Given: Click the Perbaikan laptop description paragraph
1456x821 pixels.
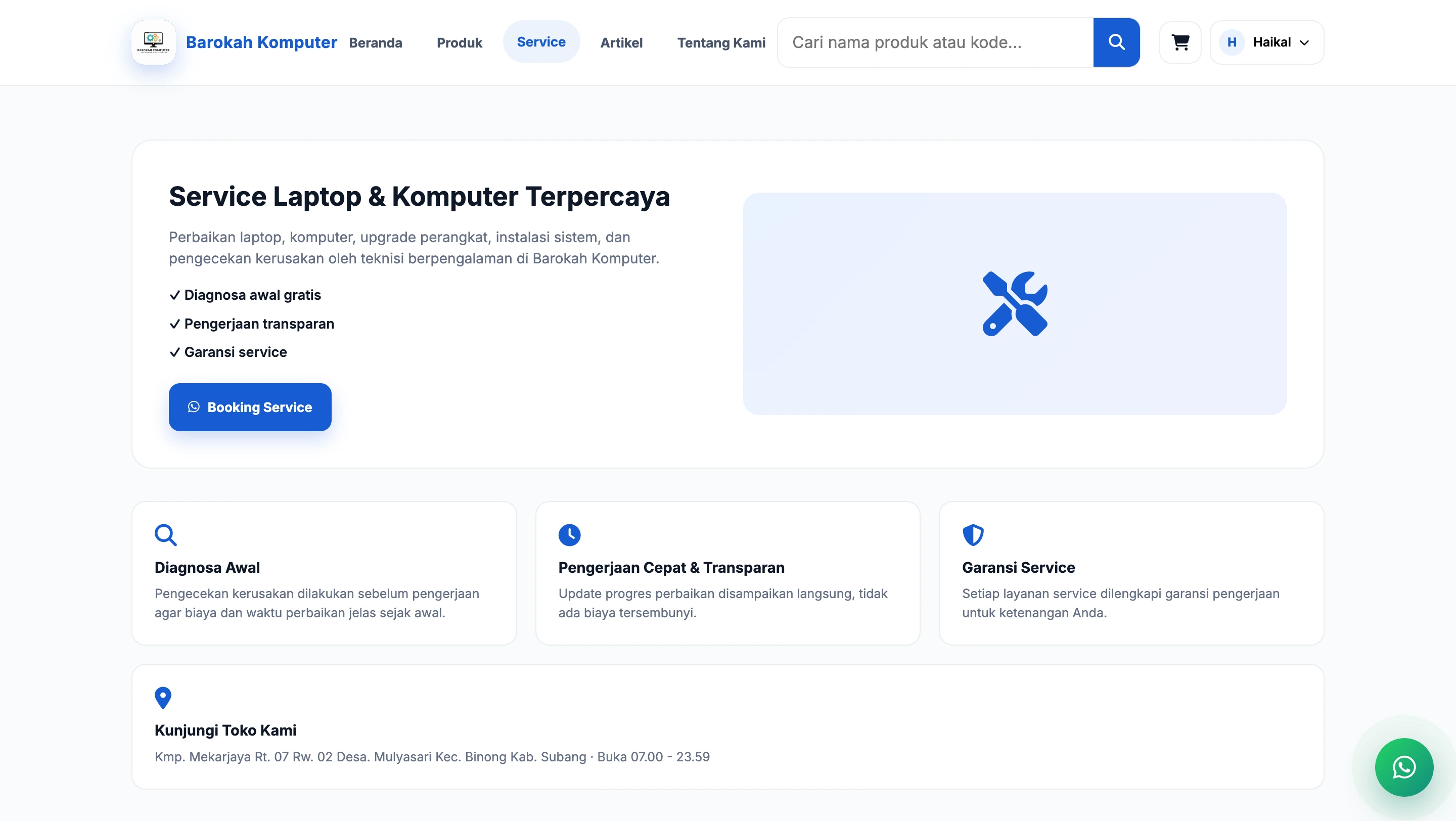Looking at the screenshot, I should point(415,248).
